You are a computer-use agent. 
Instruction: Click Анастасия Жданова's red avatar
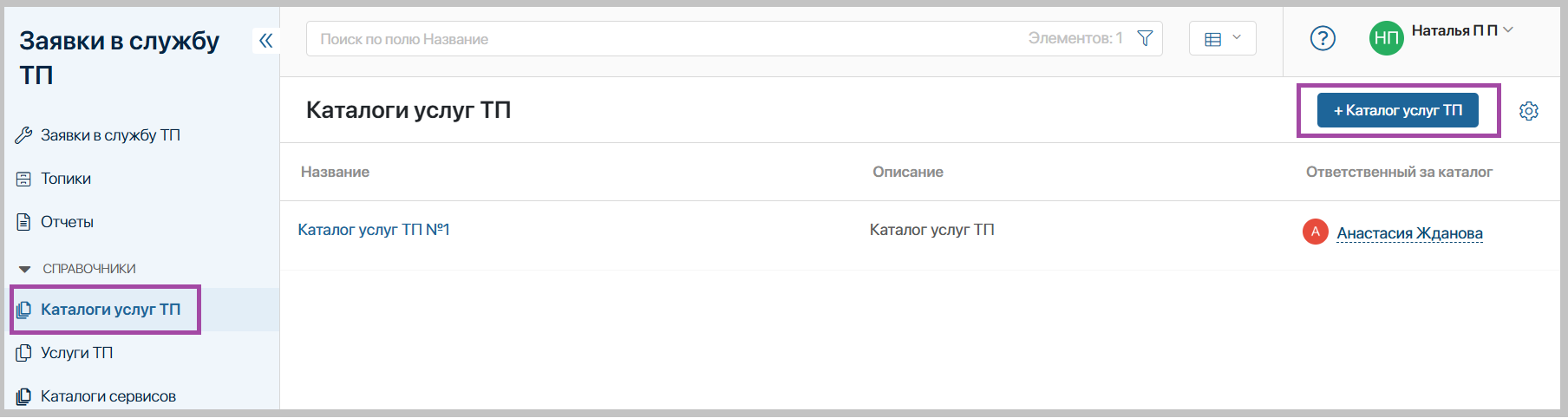[x=1315, y=232]
